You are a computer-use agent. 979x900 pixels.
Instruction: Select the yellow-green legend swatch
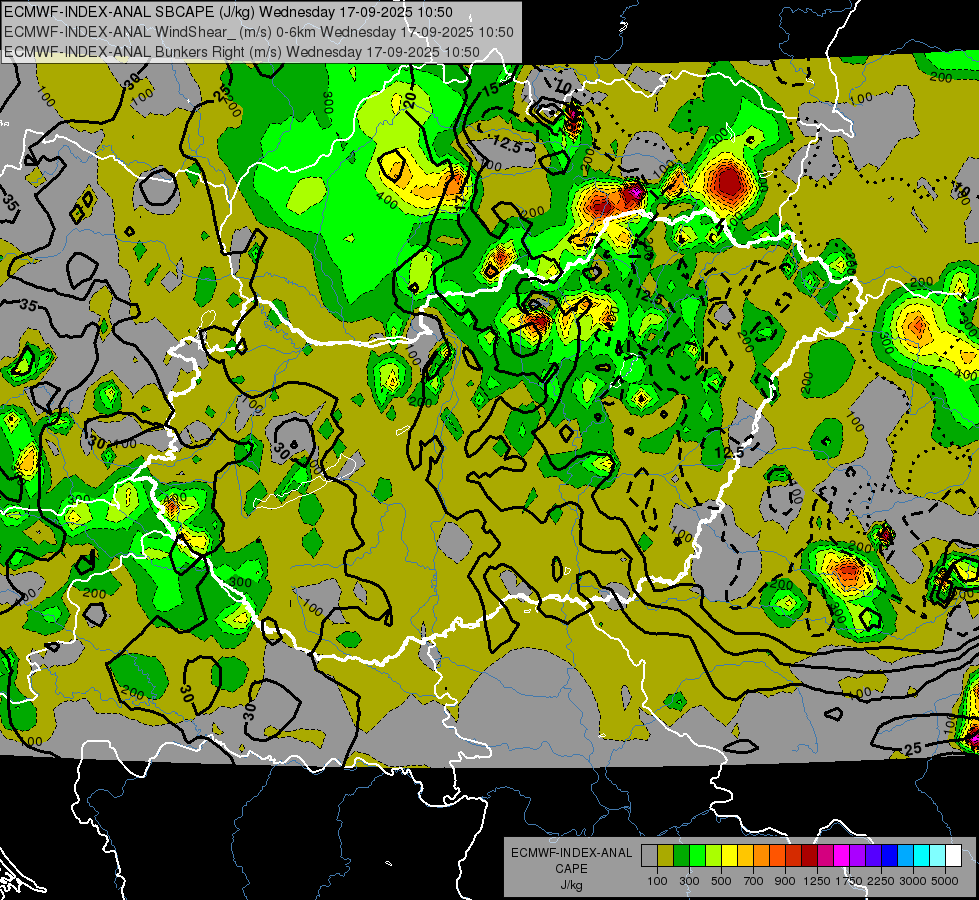click(x=714, y=855)
